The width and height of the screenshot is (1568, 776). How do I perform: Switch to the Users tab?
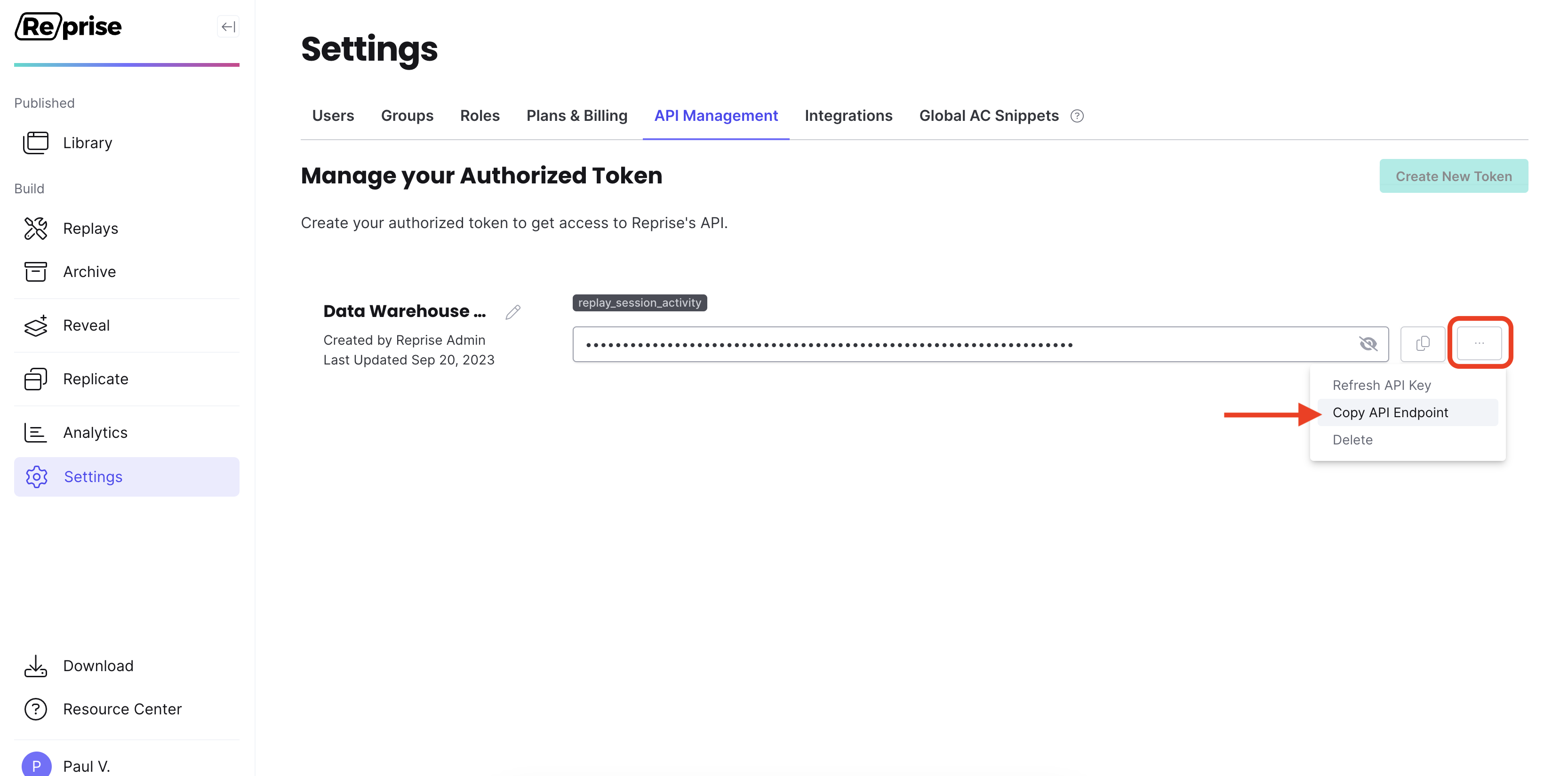[333, 116]
